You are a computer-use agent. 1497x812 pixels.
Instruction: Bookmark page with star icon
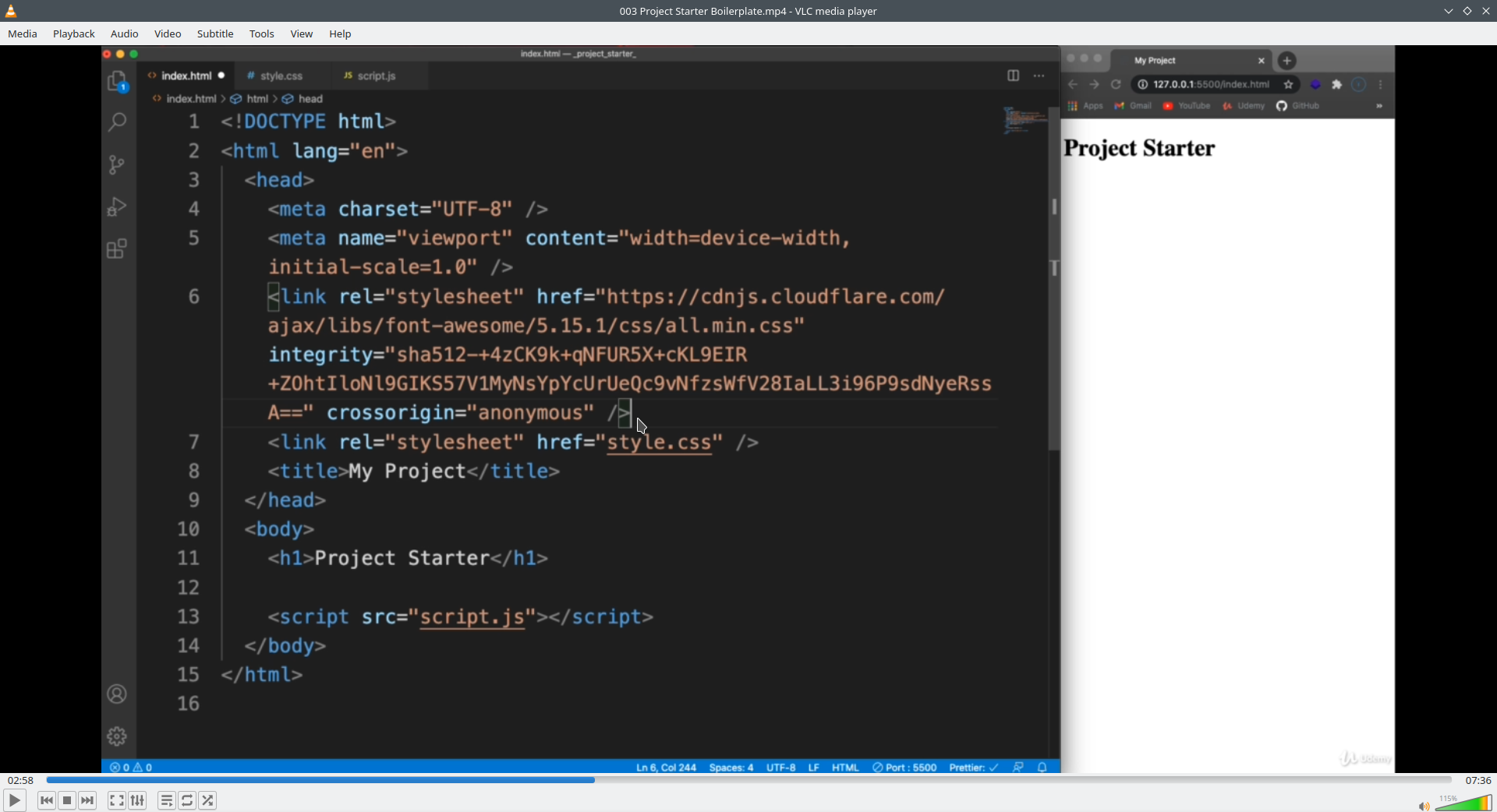coord(1289,84)
